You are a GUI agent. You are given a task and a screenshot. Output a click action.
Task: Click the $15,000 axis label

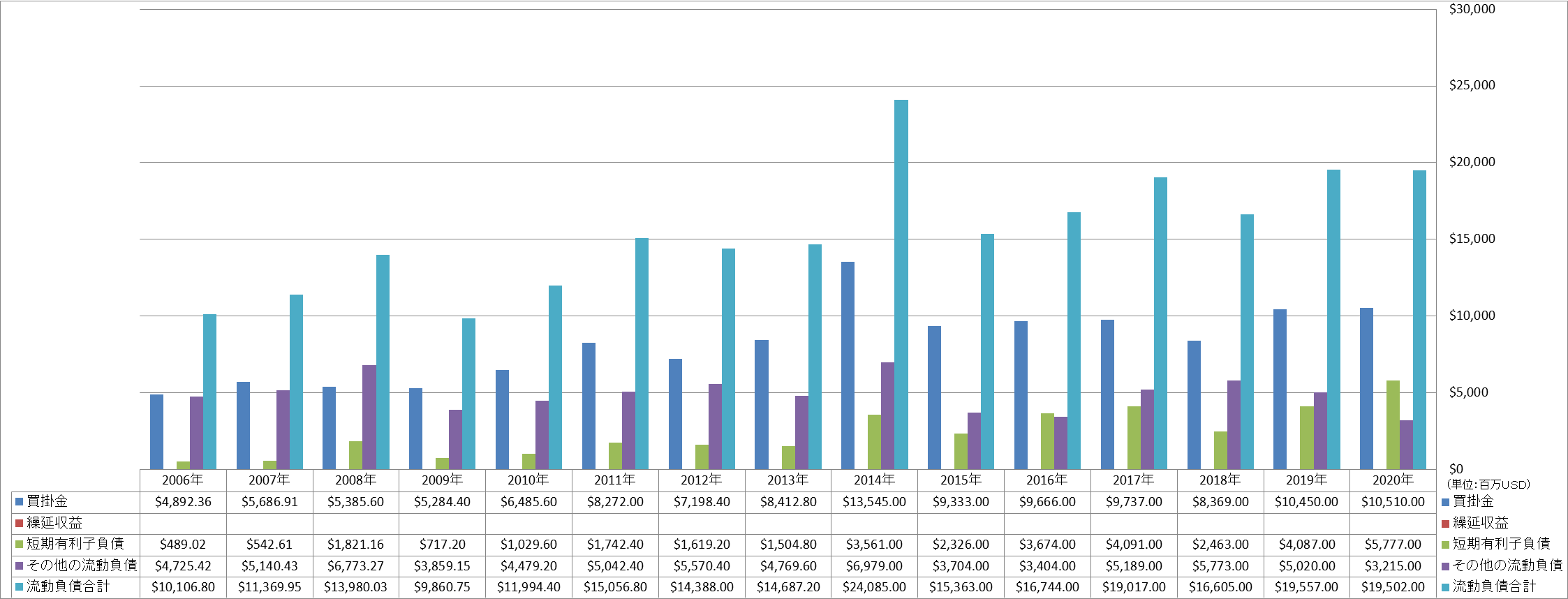[1472, 239]
